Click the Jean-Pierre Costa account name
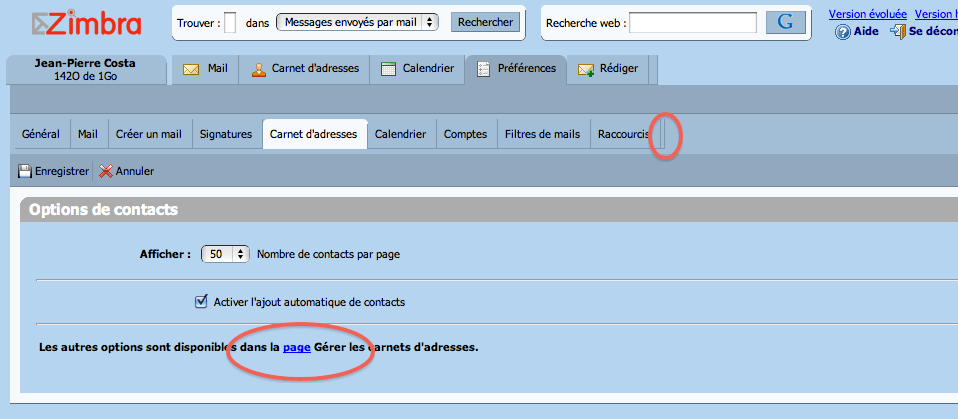Viewport: 958px width, 419px height. pos(85,64)
